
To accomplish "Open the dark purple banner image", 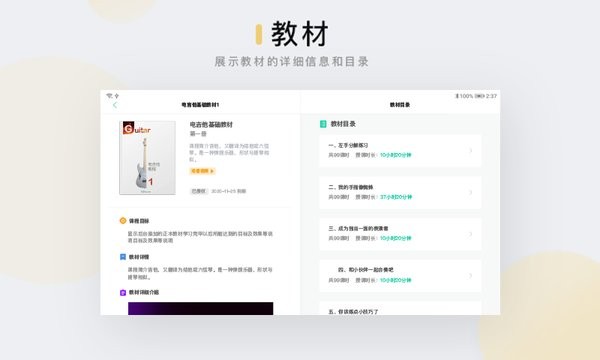I will [x=201, y=308].
